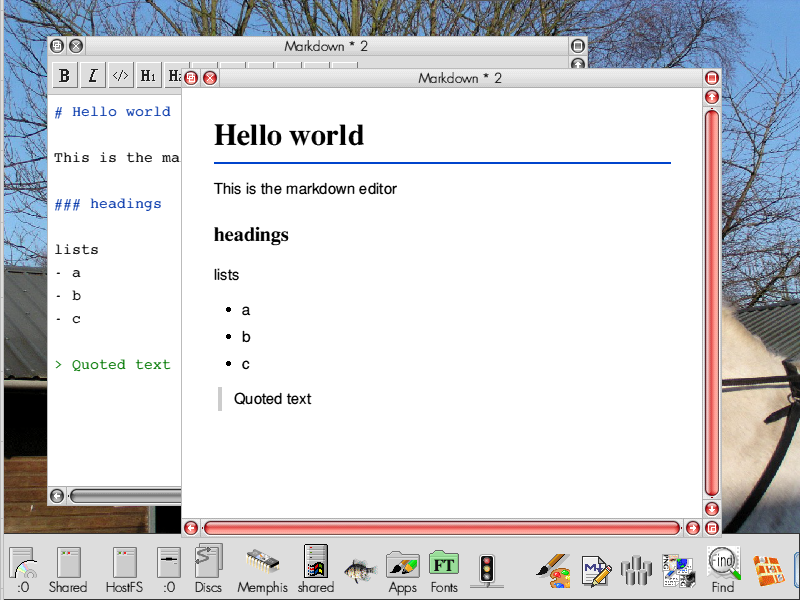Viewport: 800px width, 600px height.
Task: Click the '### headings' line in the editor
Action: tap(108, 204)
